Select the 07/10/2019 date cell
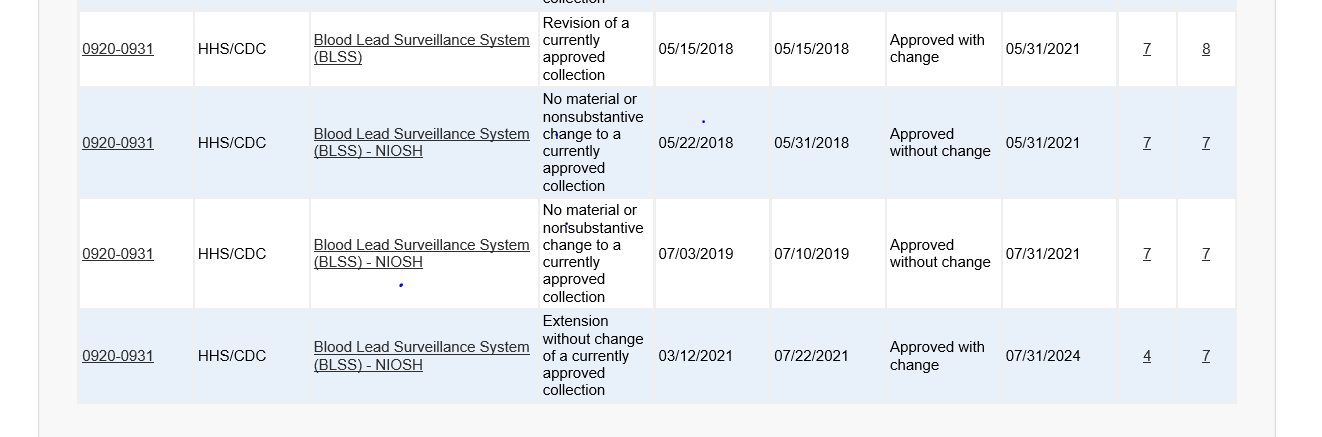The width and height of the screenshot is (1322, 437). coord(812,254)
